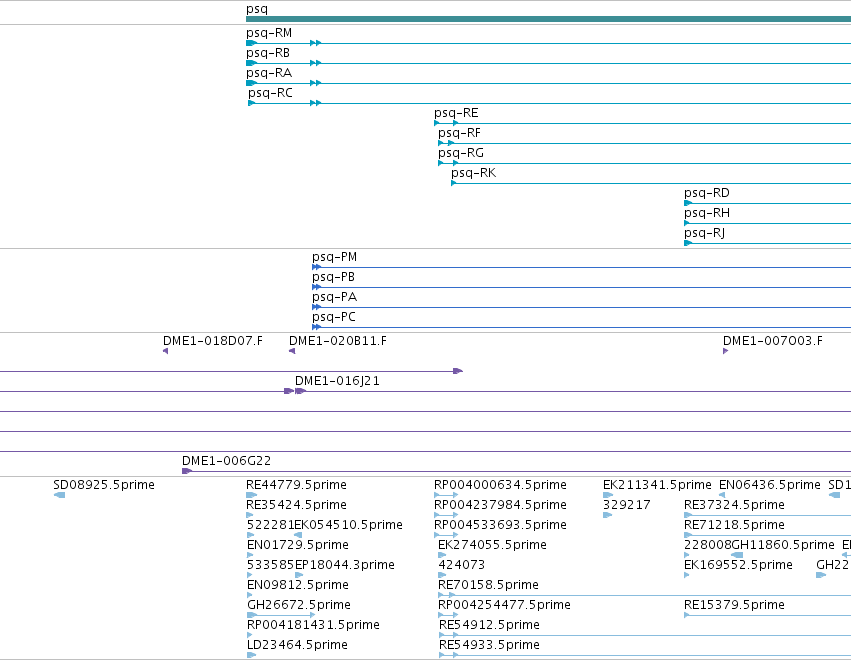Select transcript psq-RH label
851x660 pixels.
707,213
